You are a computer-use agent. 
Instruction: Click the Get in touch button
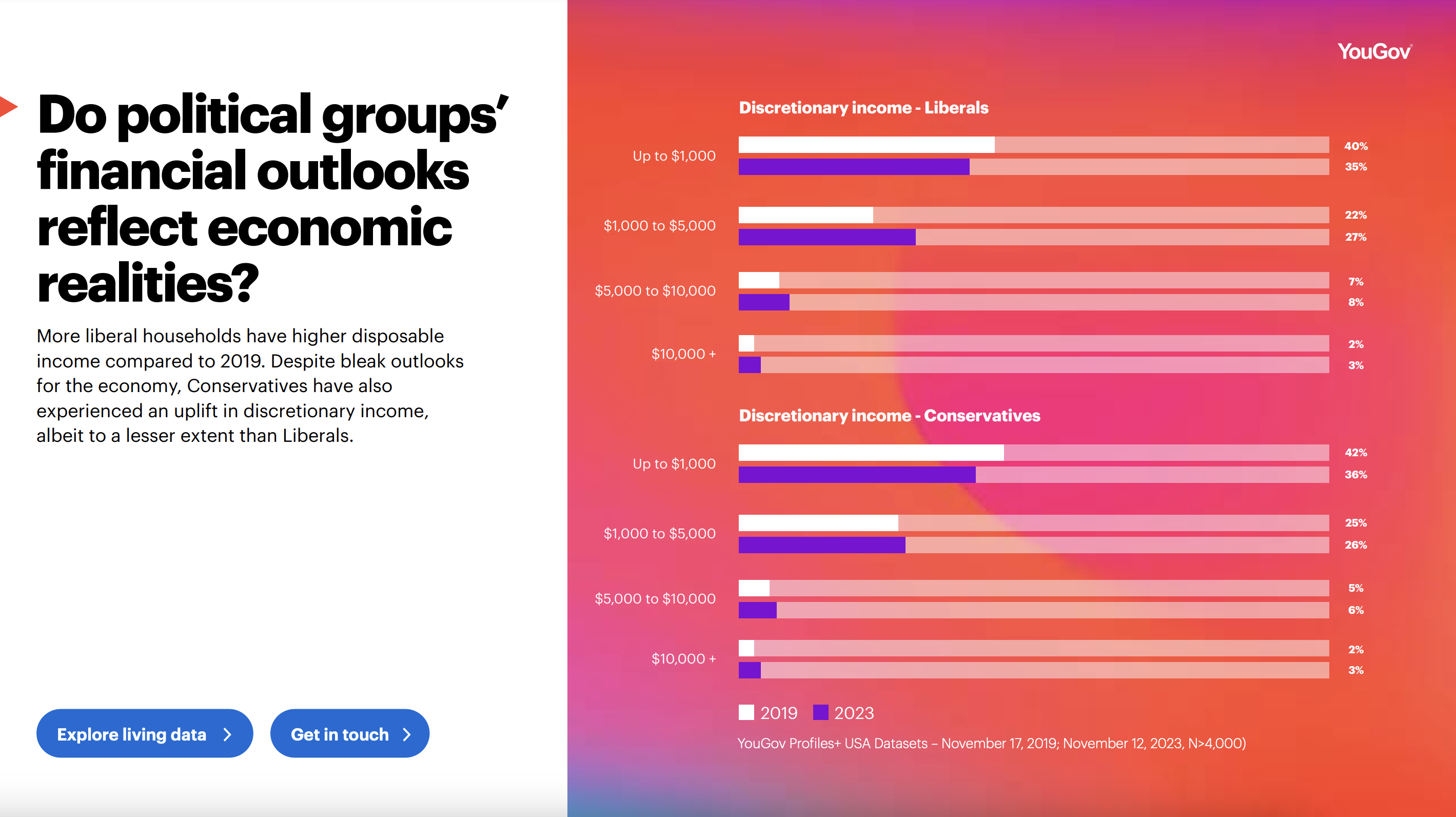coord(349,733)
